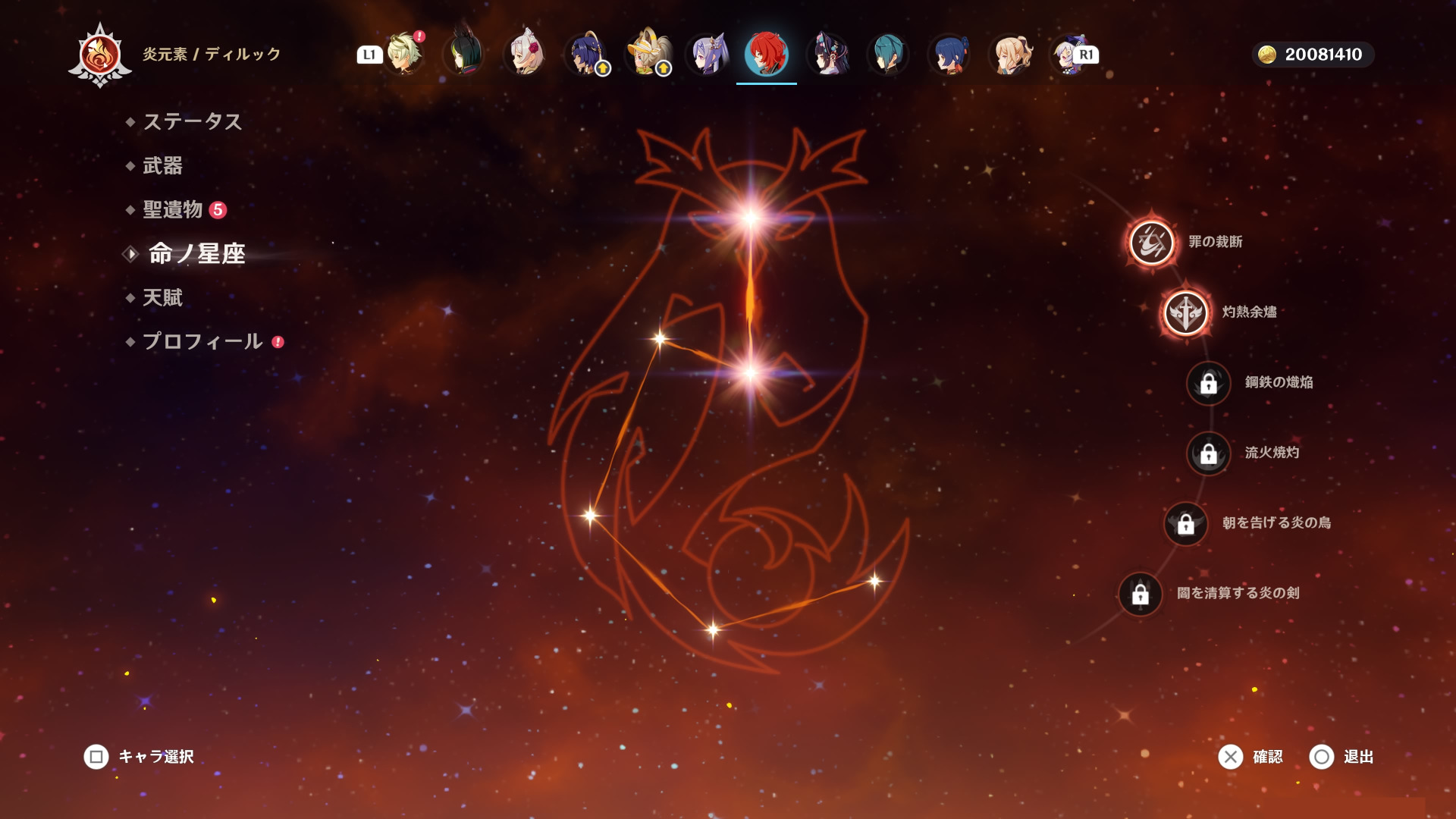Switch to first character portrait with alert
Viewport: 1456px width, 819px height.
[403, 55]
